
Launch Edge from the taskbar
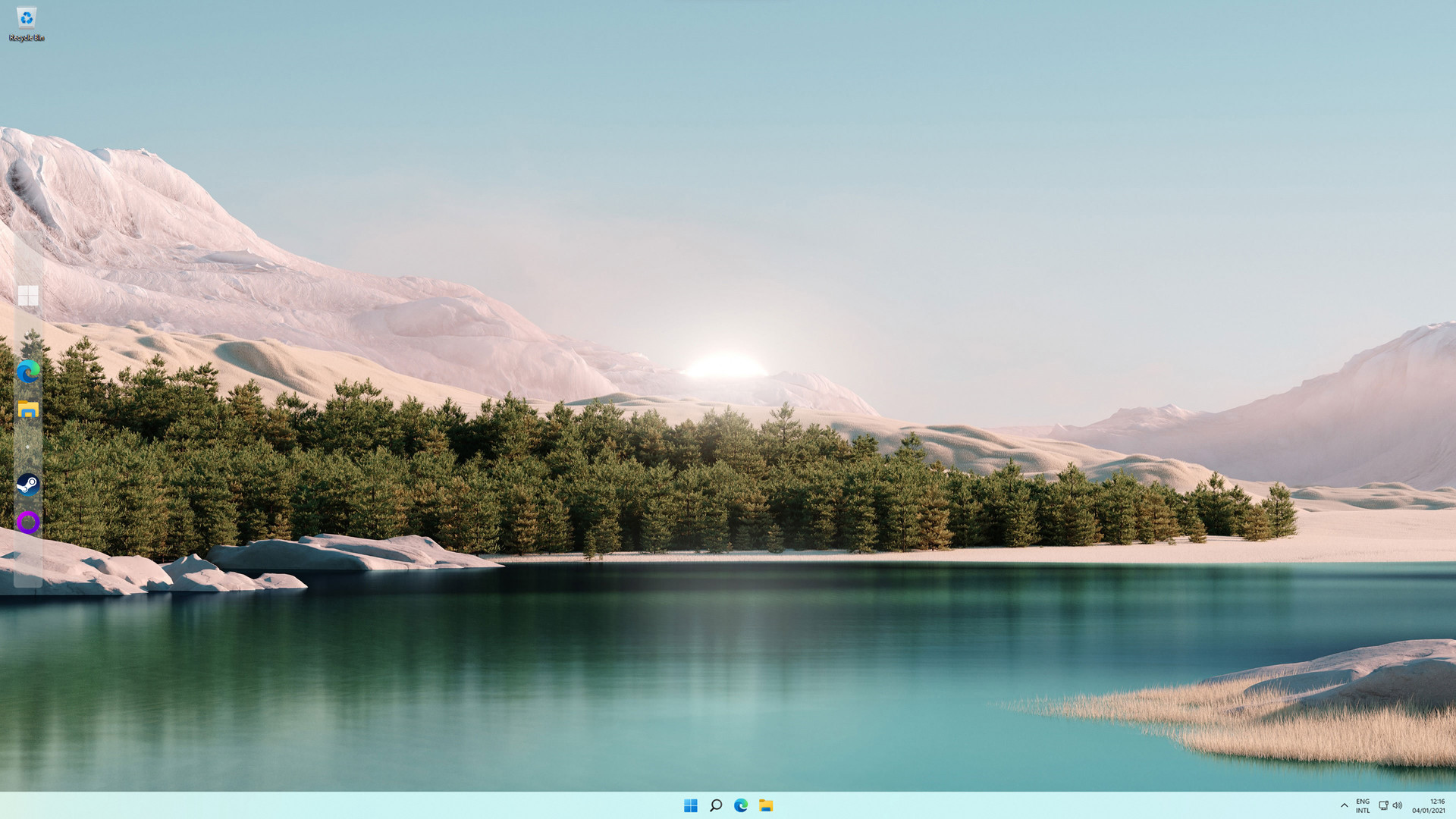pyautogui.click(x=741, y=806)
